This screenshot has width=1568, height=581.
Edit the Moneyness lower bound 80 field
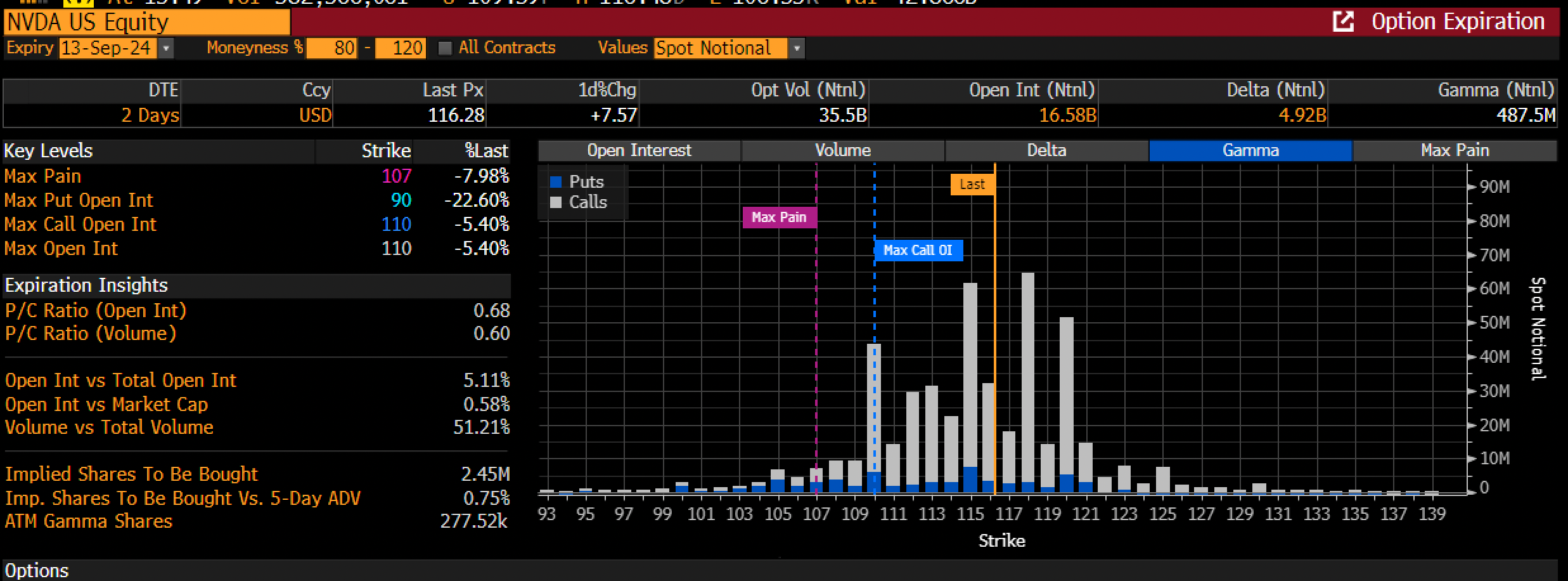(x=331, y=48)
